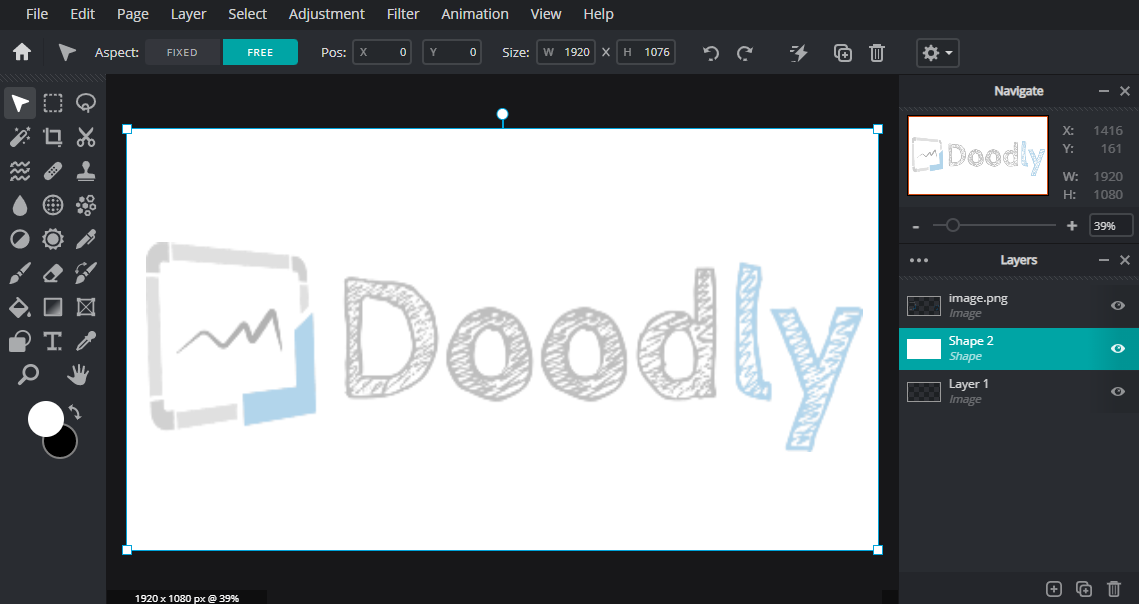Set aspect to FIXED
The image size is (1139, 604).
tap(182, 52)
